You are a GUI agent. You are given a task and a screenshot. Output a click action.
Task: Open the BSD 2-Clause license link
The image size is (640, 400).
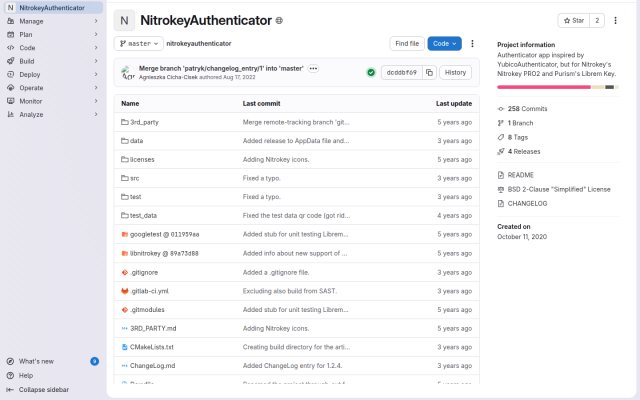(559, 189)
